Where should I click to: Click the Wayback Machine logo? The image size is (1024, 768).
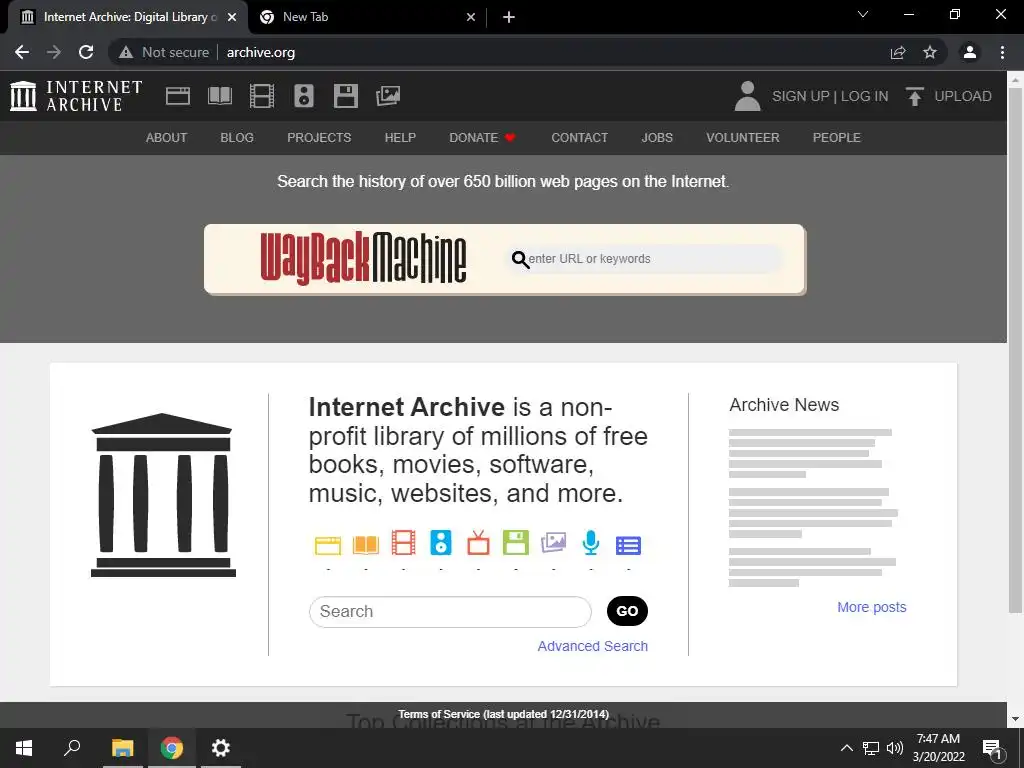tap(363, 259)
